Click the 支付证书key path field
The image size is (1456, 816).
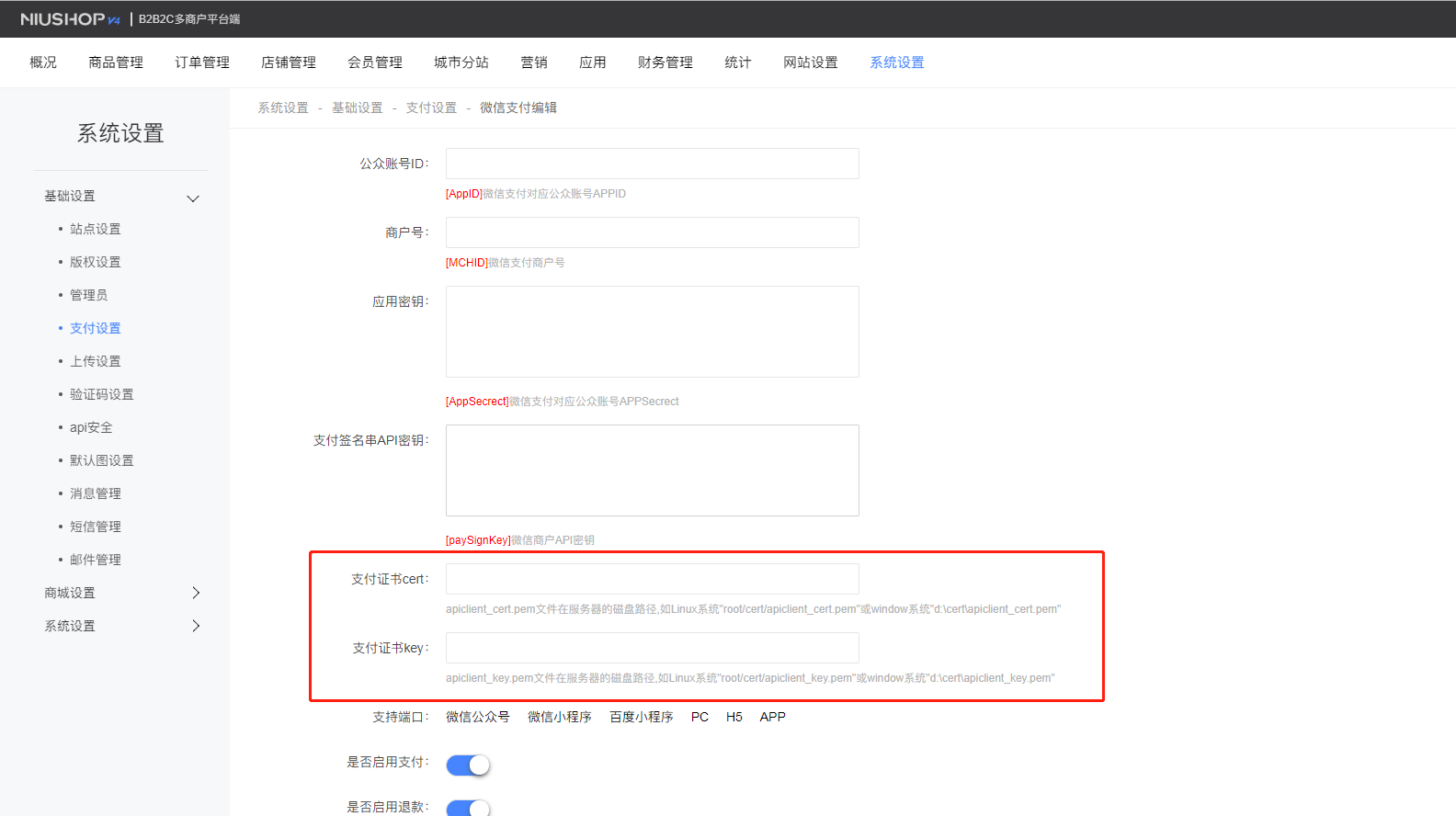point(653,648)
